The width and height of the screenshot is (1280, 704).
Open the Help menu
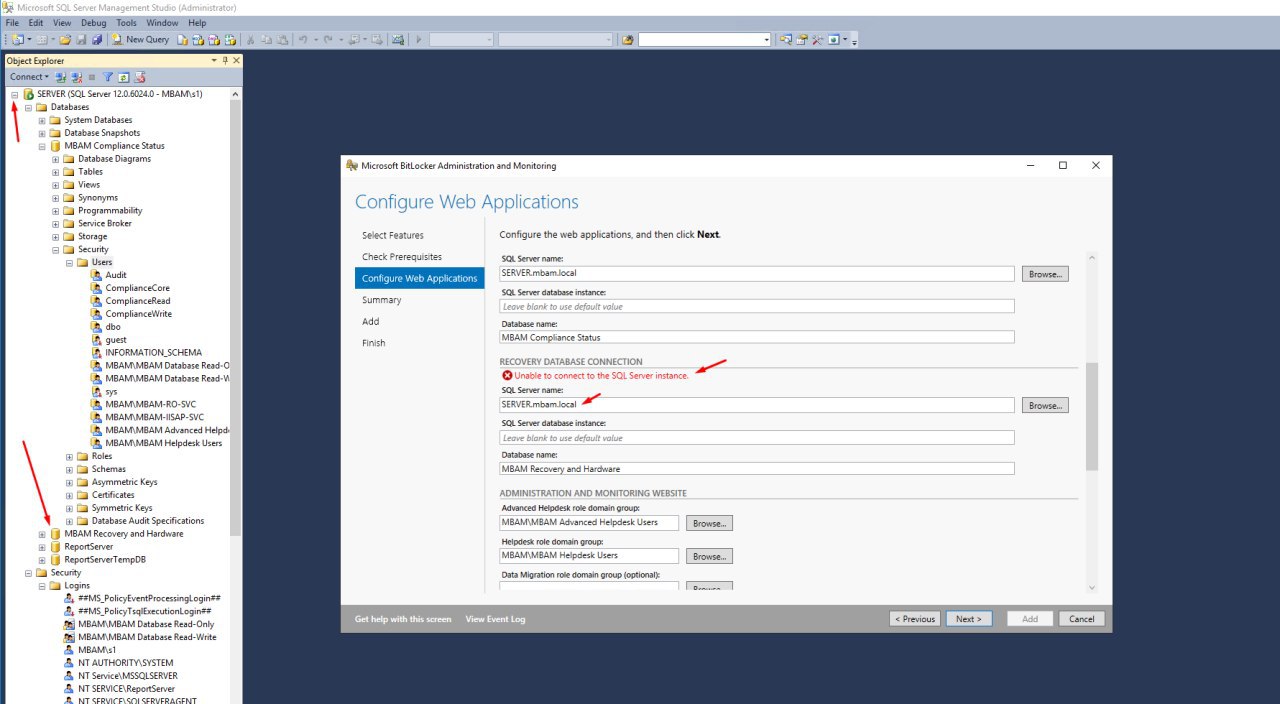(197, 22)
